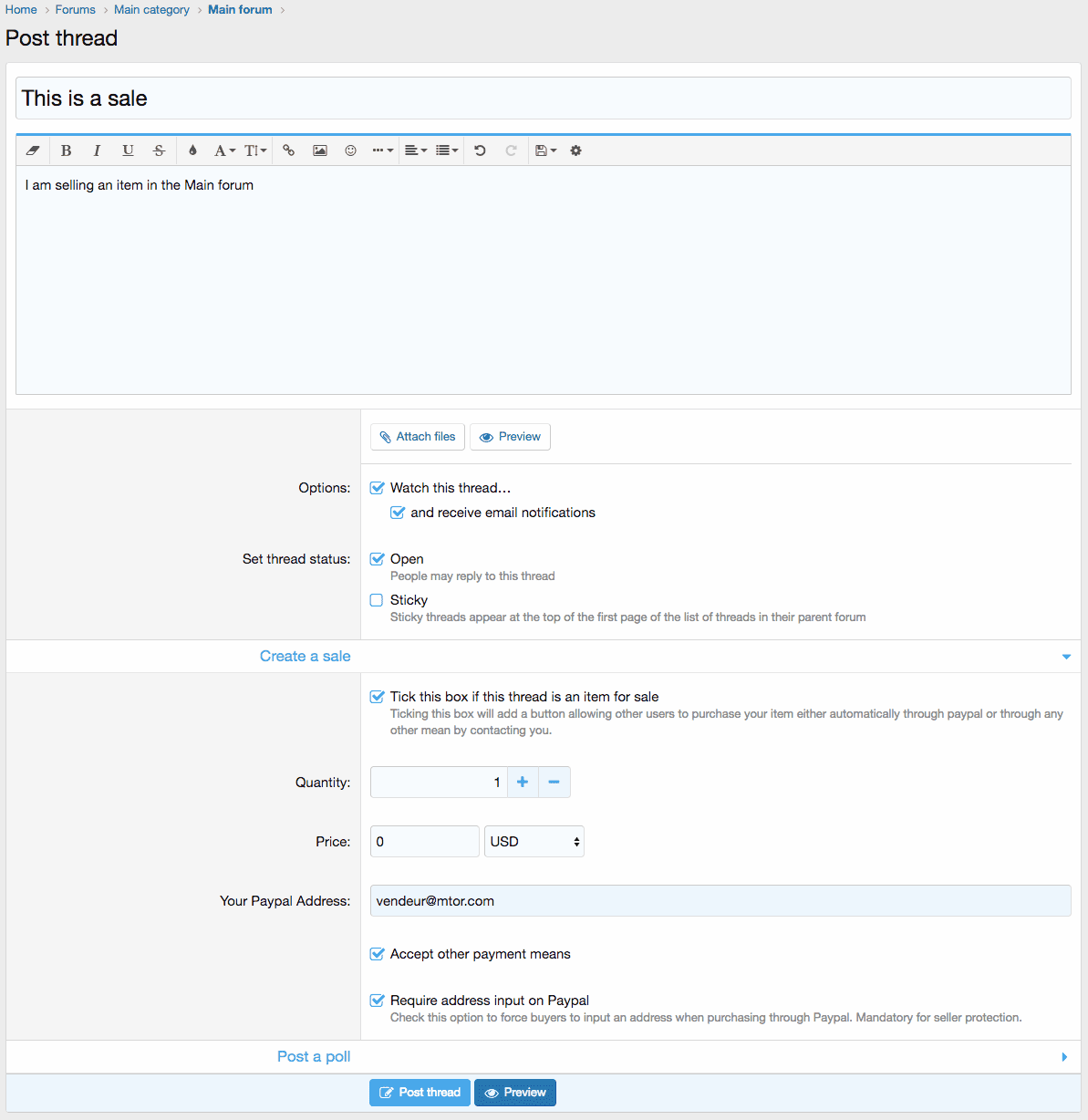Screen dimensions: 1088x1120
Task: Navigate to Main category breadcrumb
Action: point(151,10)
